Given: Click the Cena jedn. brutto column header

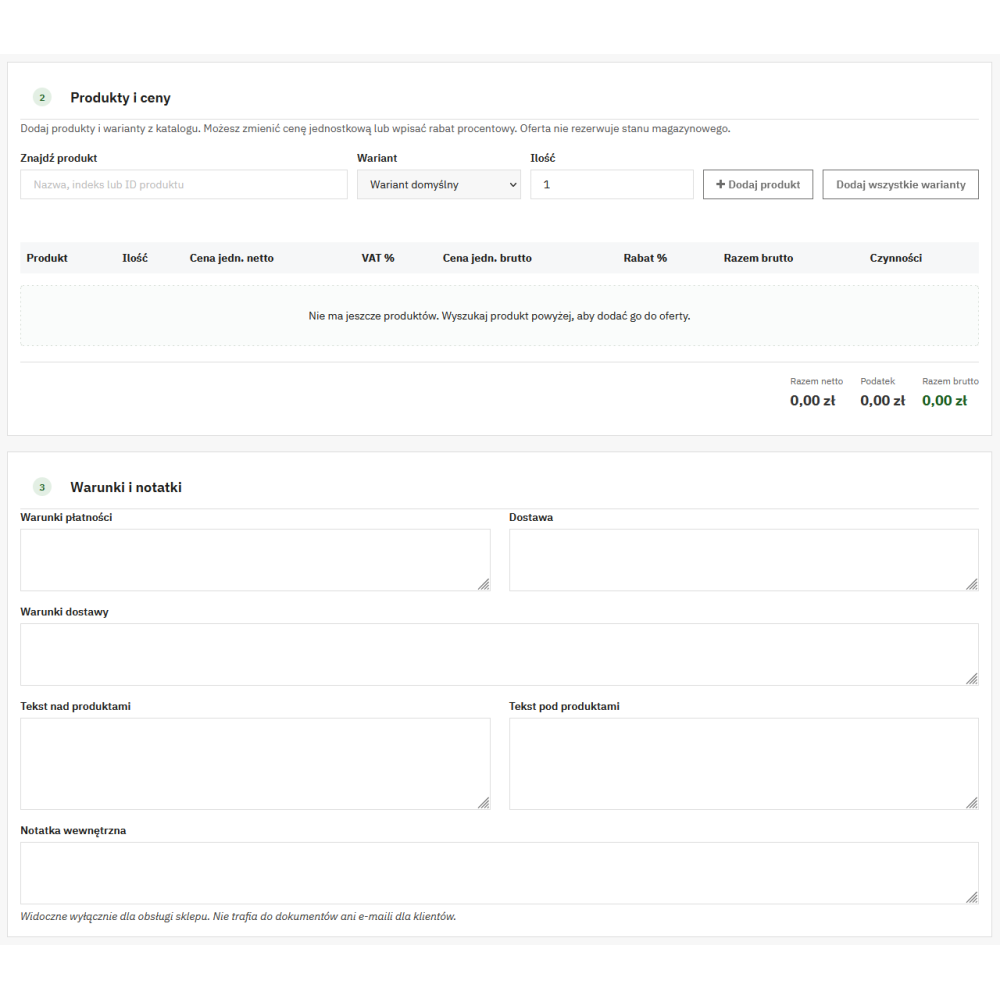Looking at the screenshot, I should (487, 258).
